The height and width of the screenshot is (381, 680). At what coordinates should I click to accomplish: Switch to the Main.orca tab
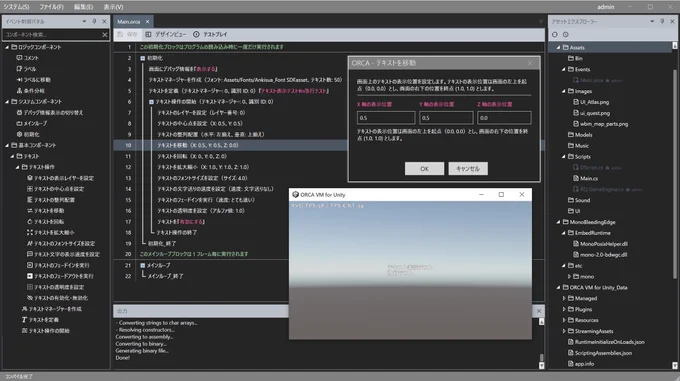[x=129, y=21]
